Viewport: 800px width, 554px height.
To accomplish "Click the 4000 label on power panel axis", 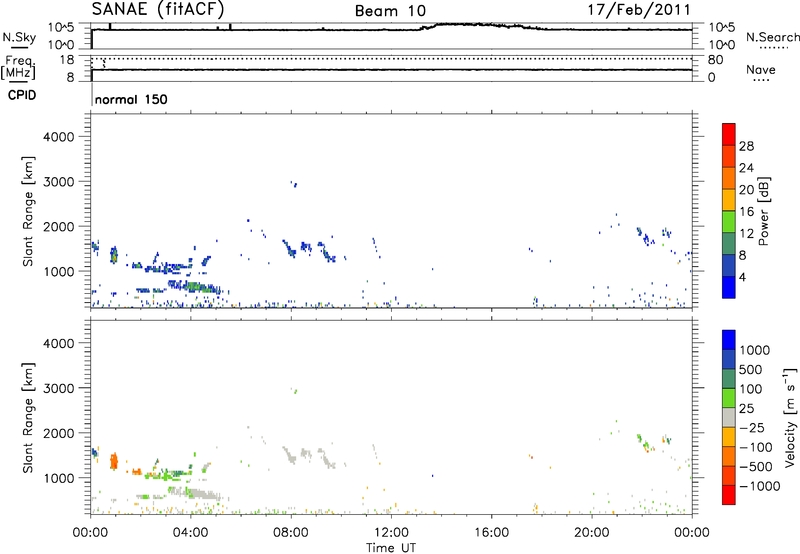I will click(x=58, y=137).
